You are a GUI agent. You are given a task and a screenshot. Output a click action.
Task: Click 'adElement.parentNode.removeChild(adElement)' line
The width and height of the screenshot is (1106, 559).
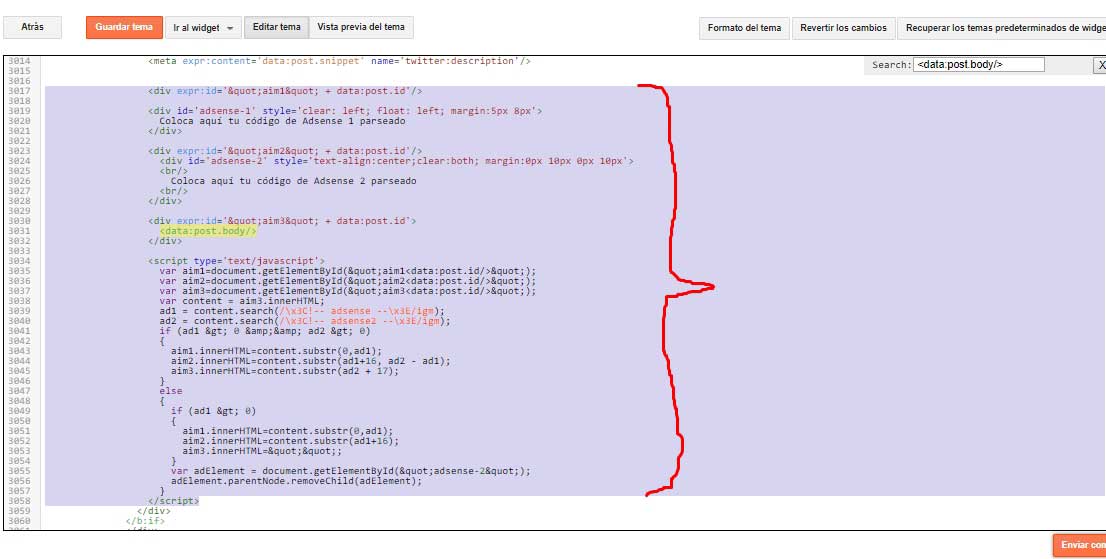pos(296,481)
